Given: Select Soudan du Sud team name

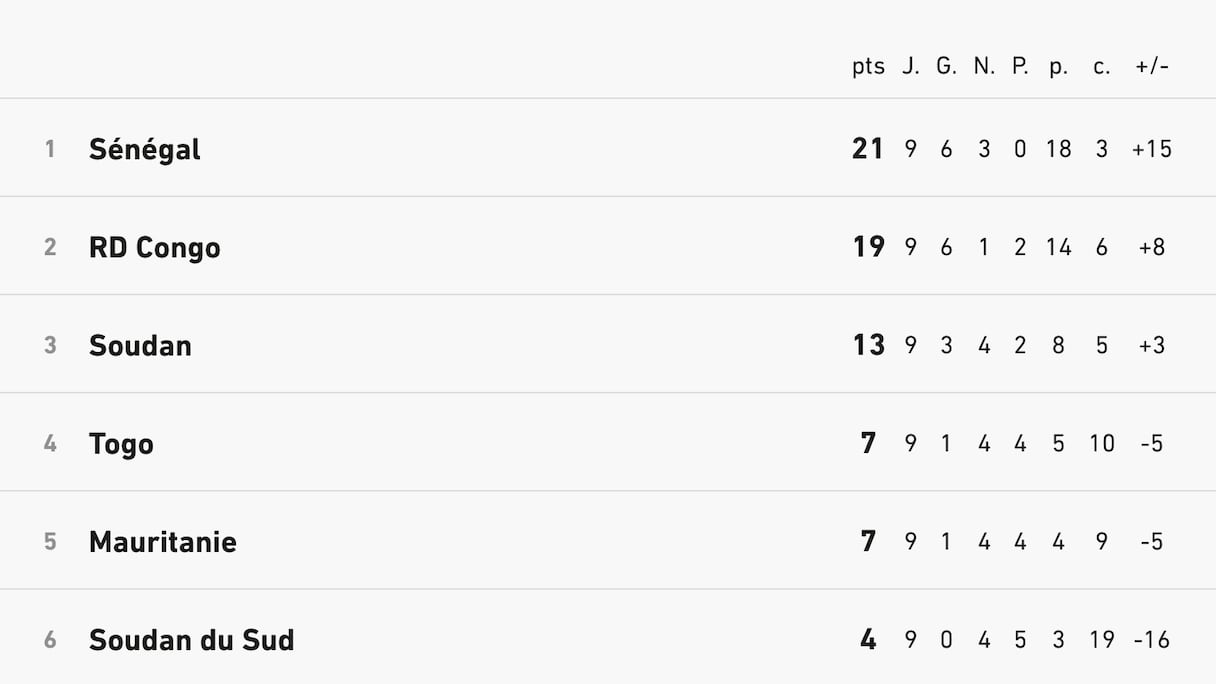Looking at the screenshot, I should pyautogui.click(x=191, y=639).
